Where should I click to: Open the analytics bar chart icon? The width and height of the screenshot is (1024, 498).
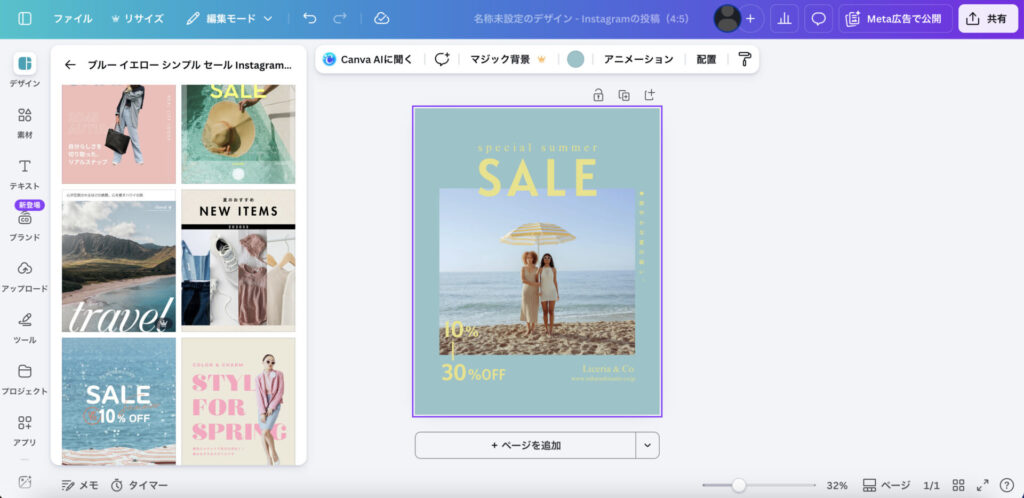click(784, 18)
